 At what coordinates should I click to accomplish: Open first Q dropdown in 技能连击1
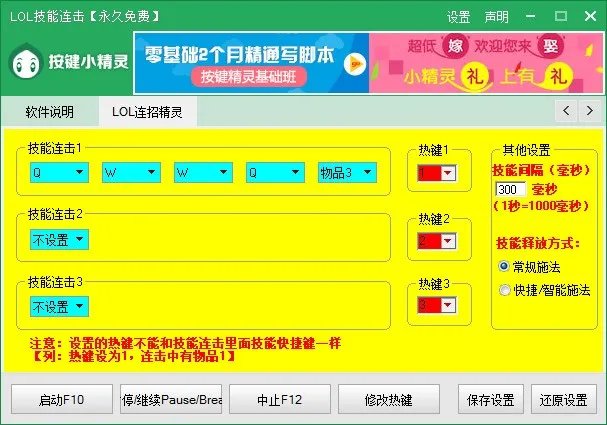coord(59,172)
